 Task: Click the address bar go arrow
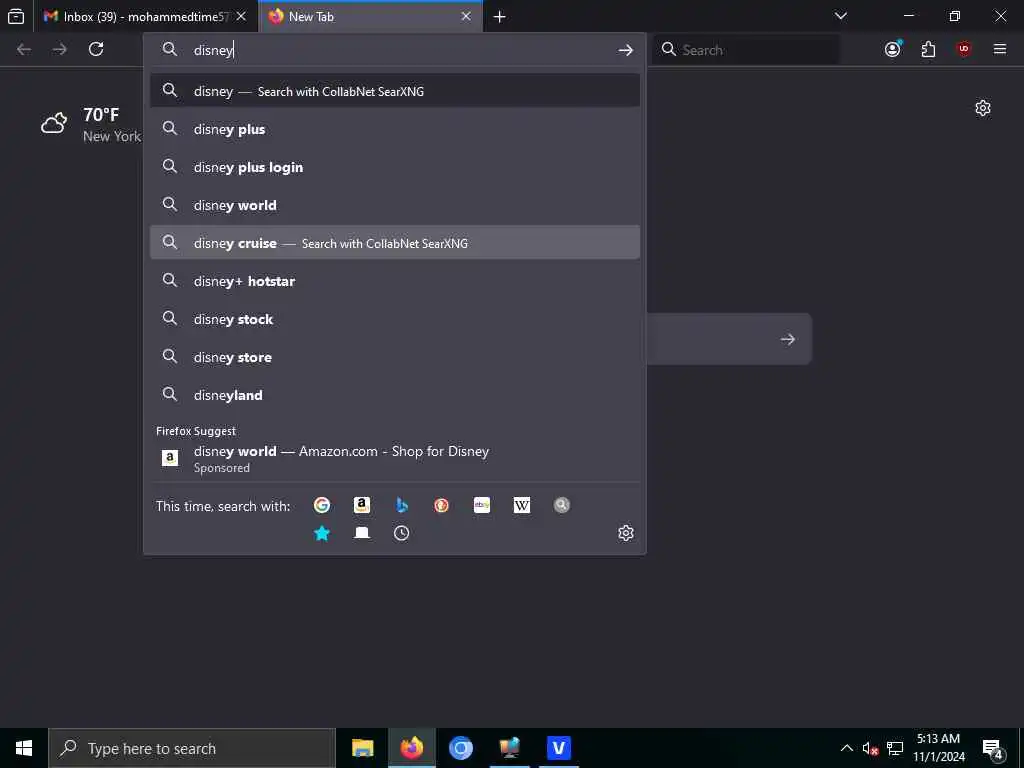[x=626, y=50]
